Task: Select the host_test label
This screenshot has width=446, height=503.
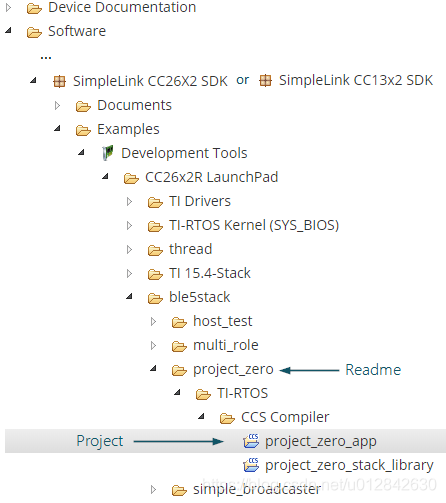Action: pos(223,321)
